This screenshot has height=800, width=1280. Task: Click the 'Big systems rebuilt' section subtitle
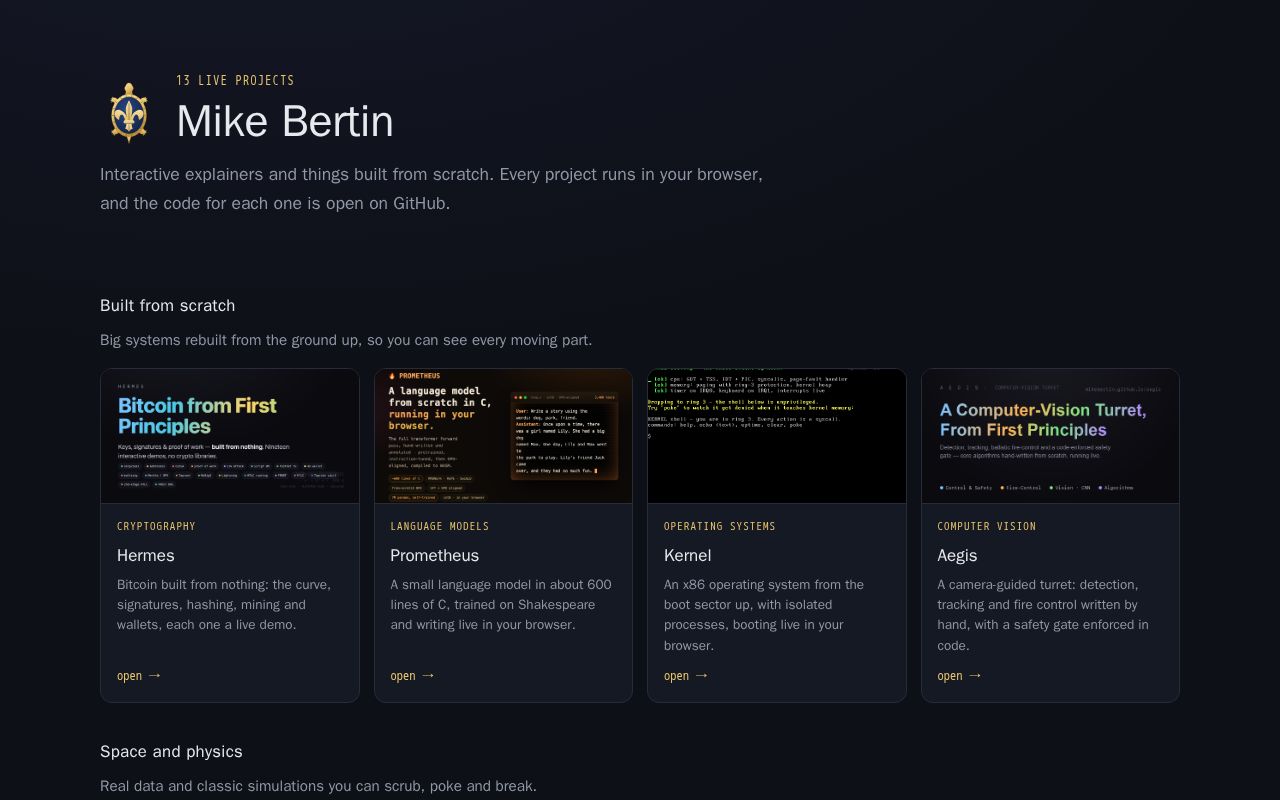coord(346,340)
